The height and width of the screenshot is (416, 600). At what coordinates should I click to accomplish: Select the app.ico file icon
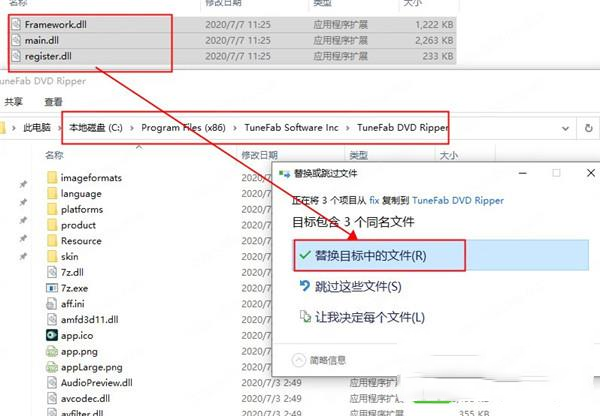point(53,335)
